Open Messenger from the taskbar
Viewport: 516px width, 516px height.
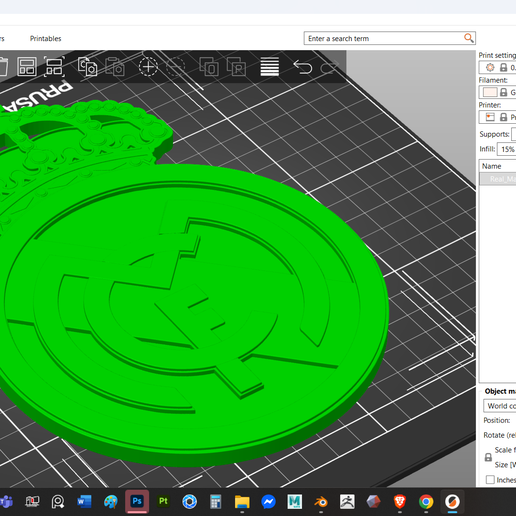coord(268,501)
